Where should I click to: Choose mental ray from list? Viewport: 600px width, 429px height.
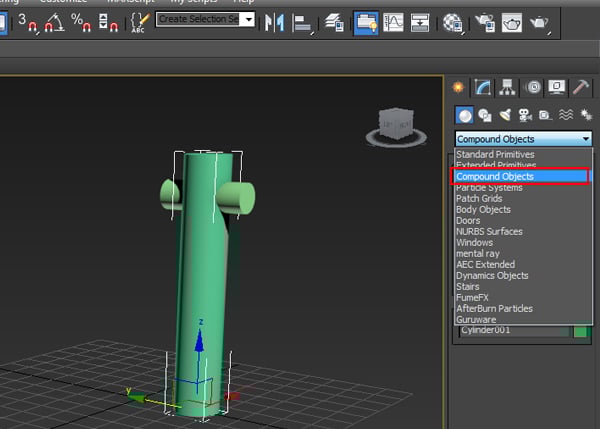[x=523, y=254]
